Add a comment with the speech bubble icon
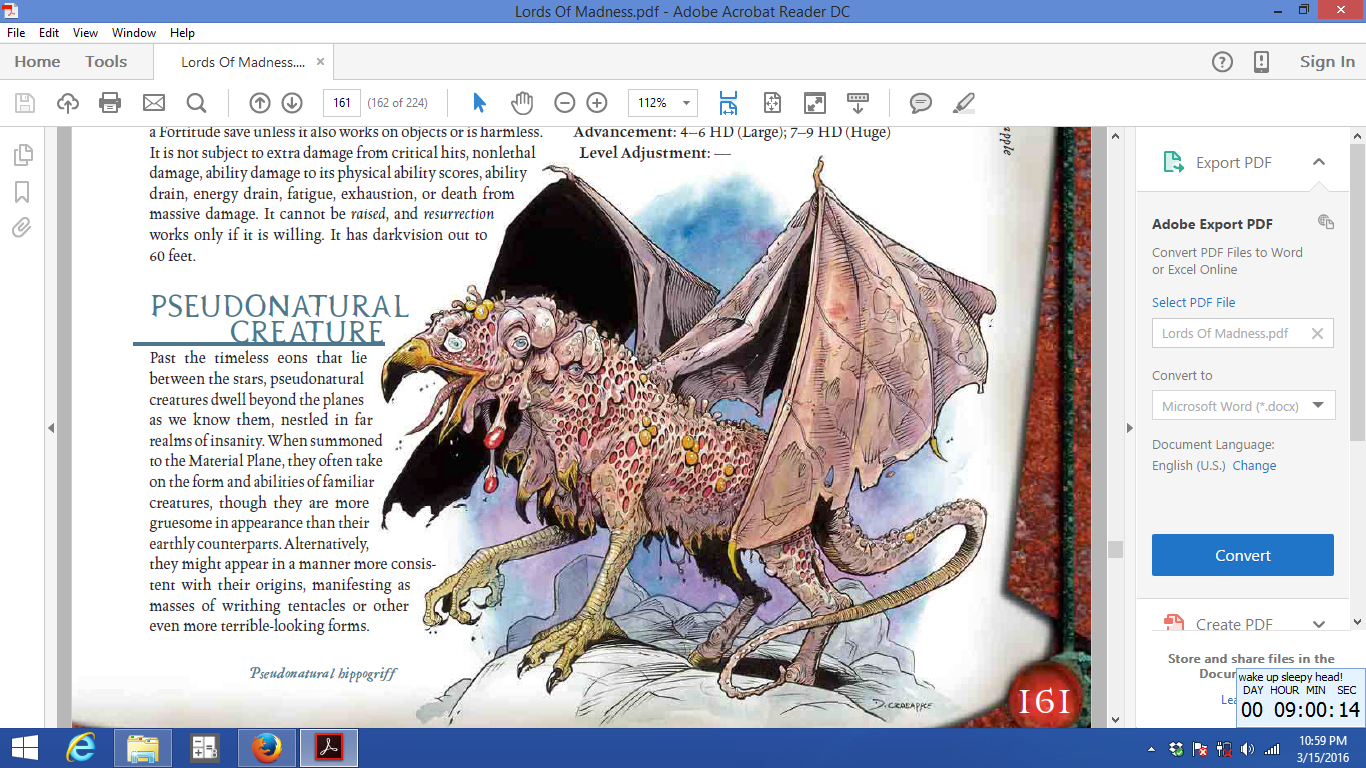 click(x=921, y=103)
